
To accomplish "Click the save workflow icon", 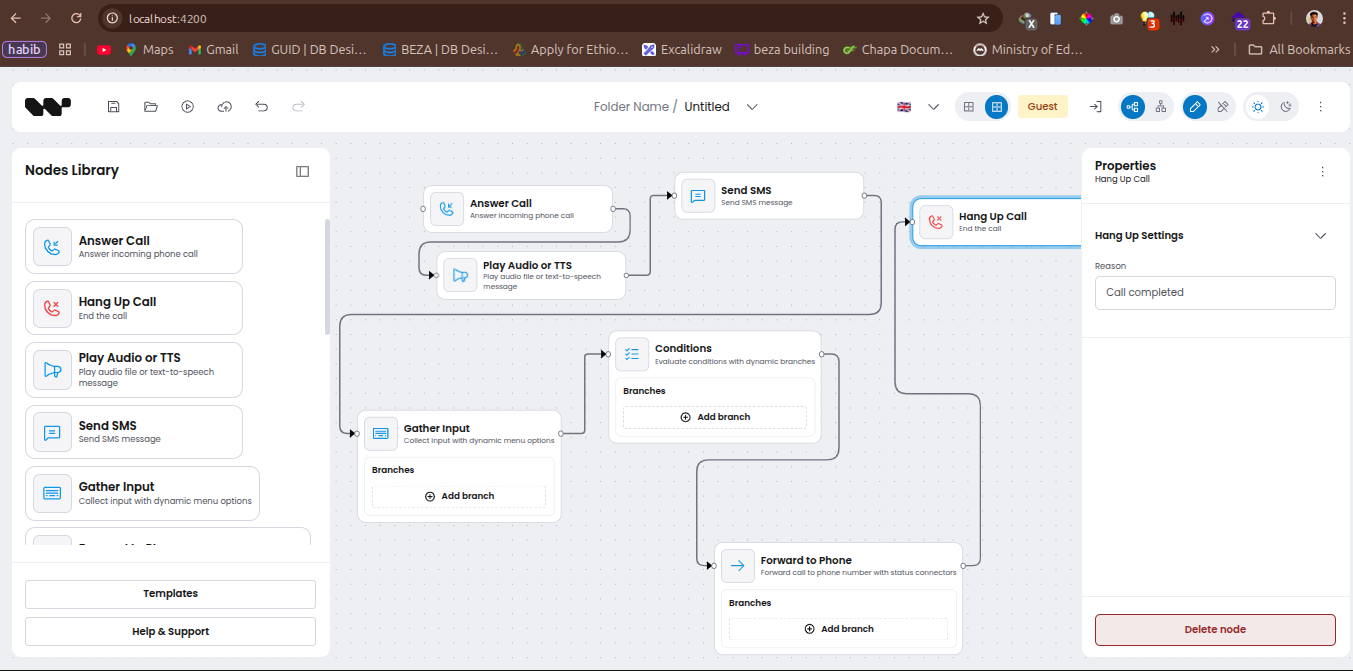I will [114, 107].
